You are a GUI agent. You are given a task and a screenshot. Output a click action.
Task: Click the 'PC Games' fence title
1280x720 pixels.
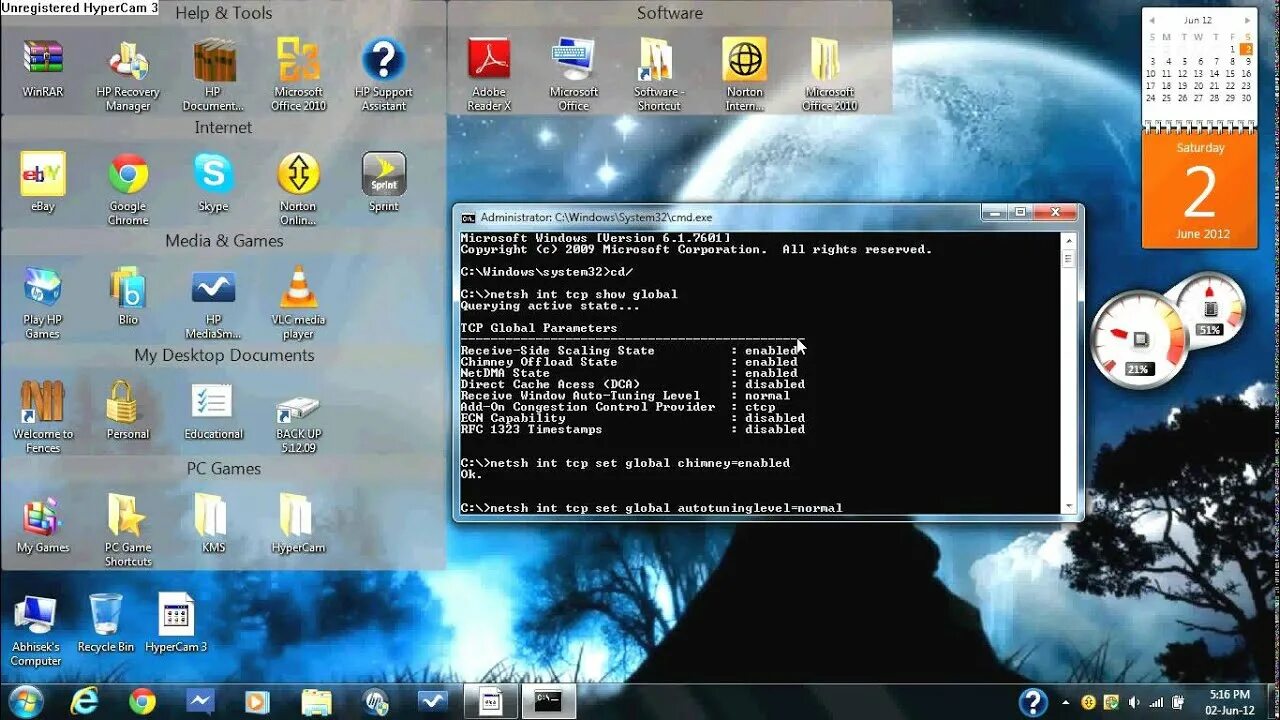224,468
